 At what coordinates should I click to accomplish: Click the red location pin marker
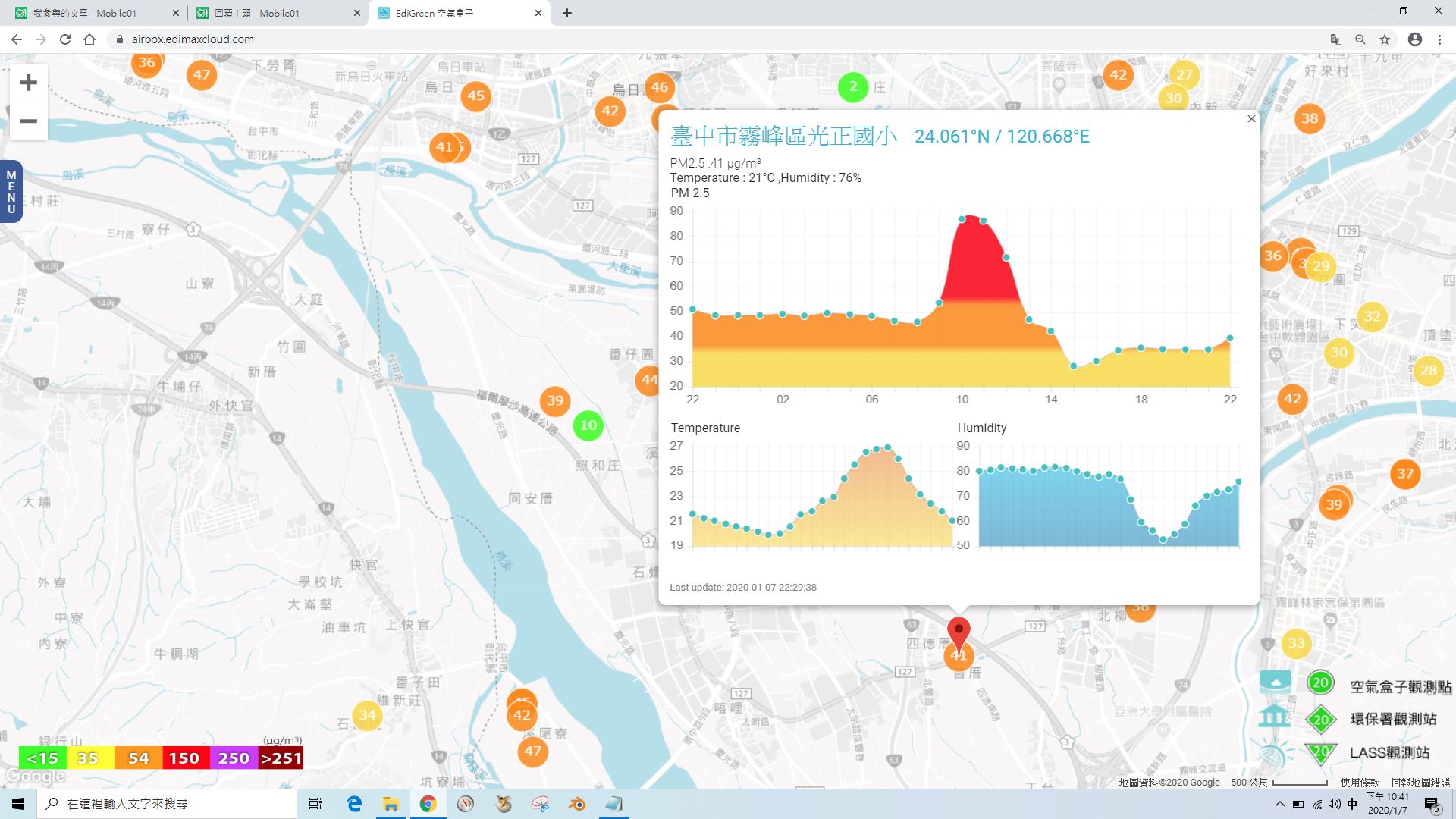[x=959, y=633]
